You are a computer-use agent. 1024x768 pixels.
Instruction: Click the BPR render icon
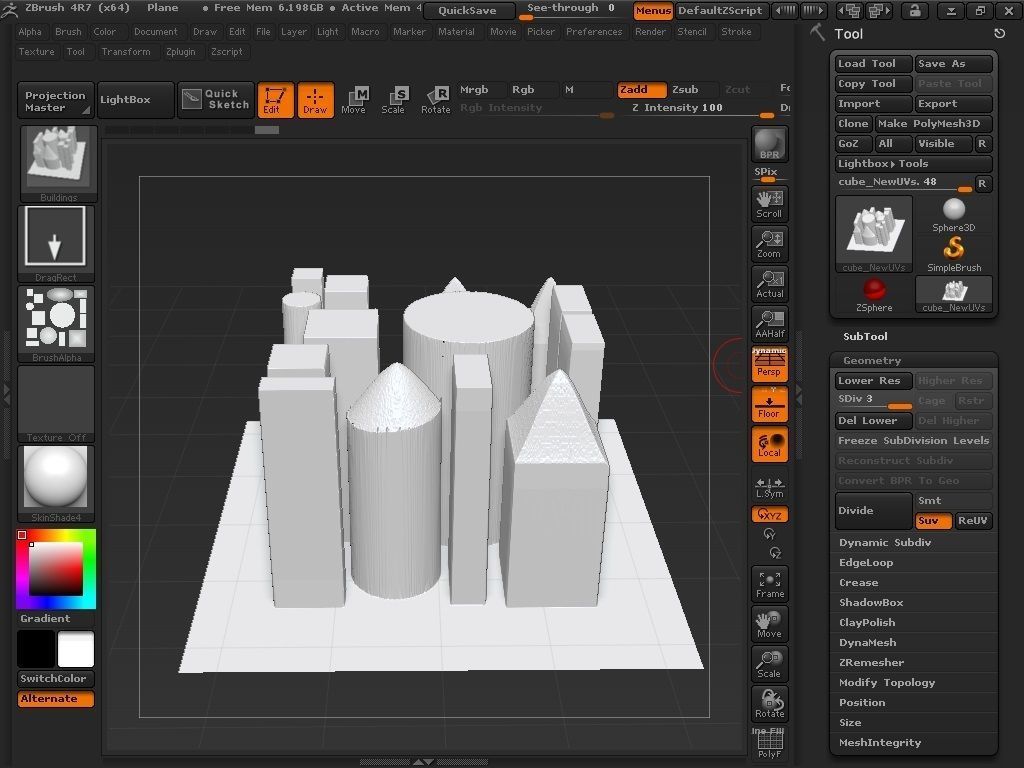[x=769, y=144]
